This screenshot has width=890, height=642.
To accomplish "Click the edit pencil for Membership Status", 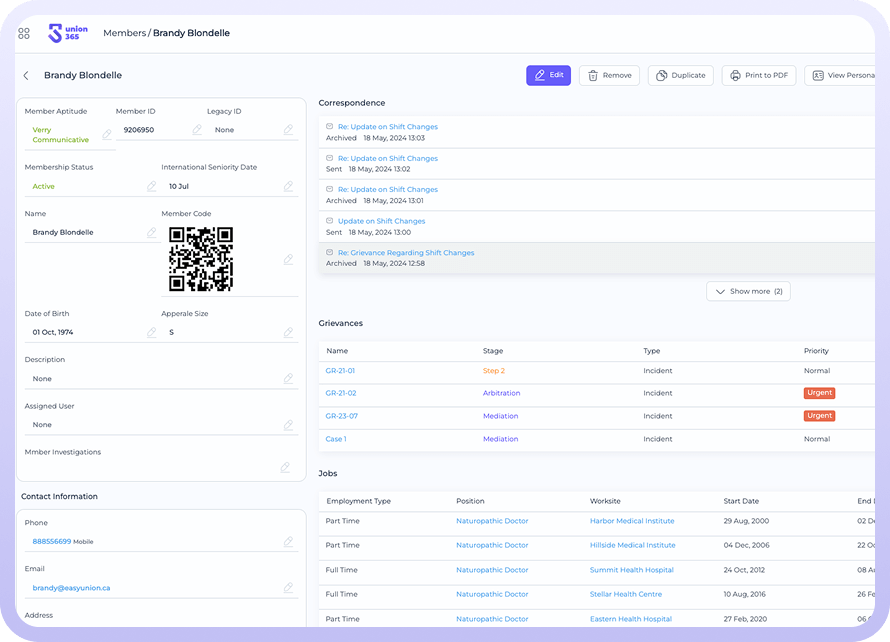I will pos(152,186).
